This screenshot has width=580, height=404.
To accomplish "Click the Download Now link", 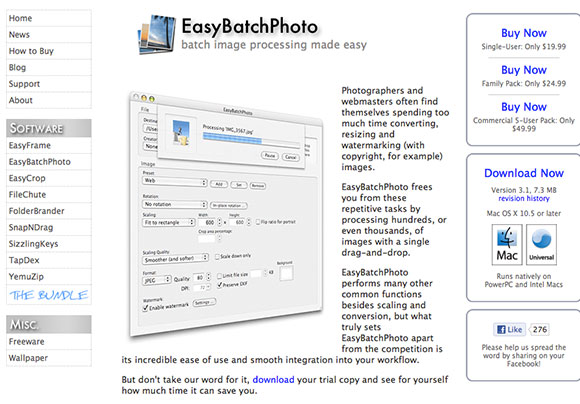I will click(524, 173).
